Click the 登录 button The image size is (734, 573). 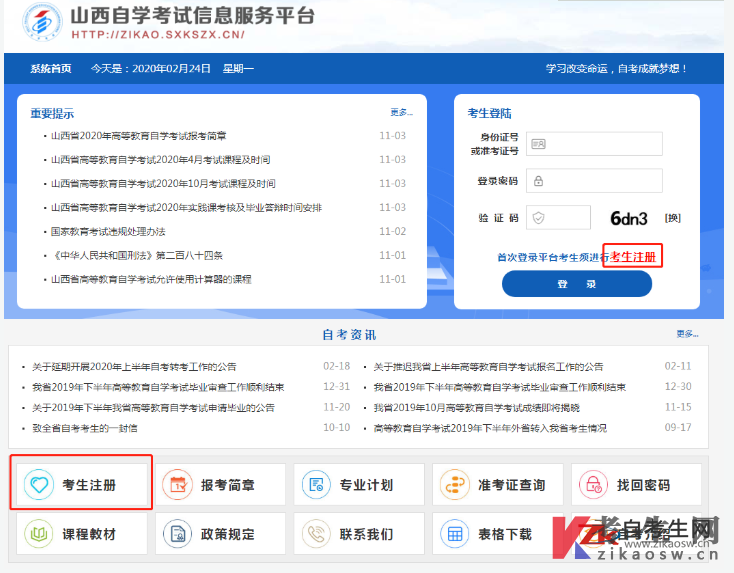click(x=577, y=284)
